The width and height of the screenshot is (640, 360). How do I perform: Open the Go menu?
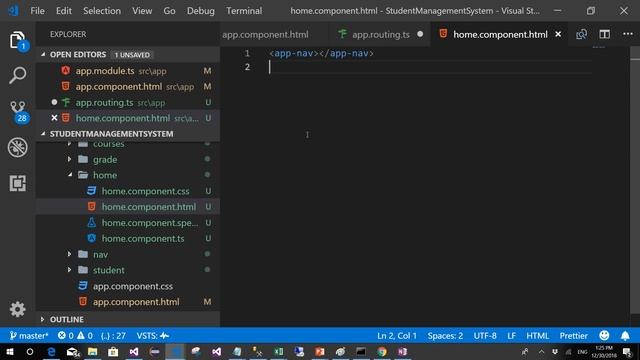coord(169,11)
